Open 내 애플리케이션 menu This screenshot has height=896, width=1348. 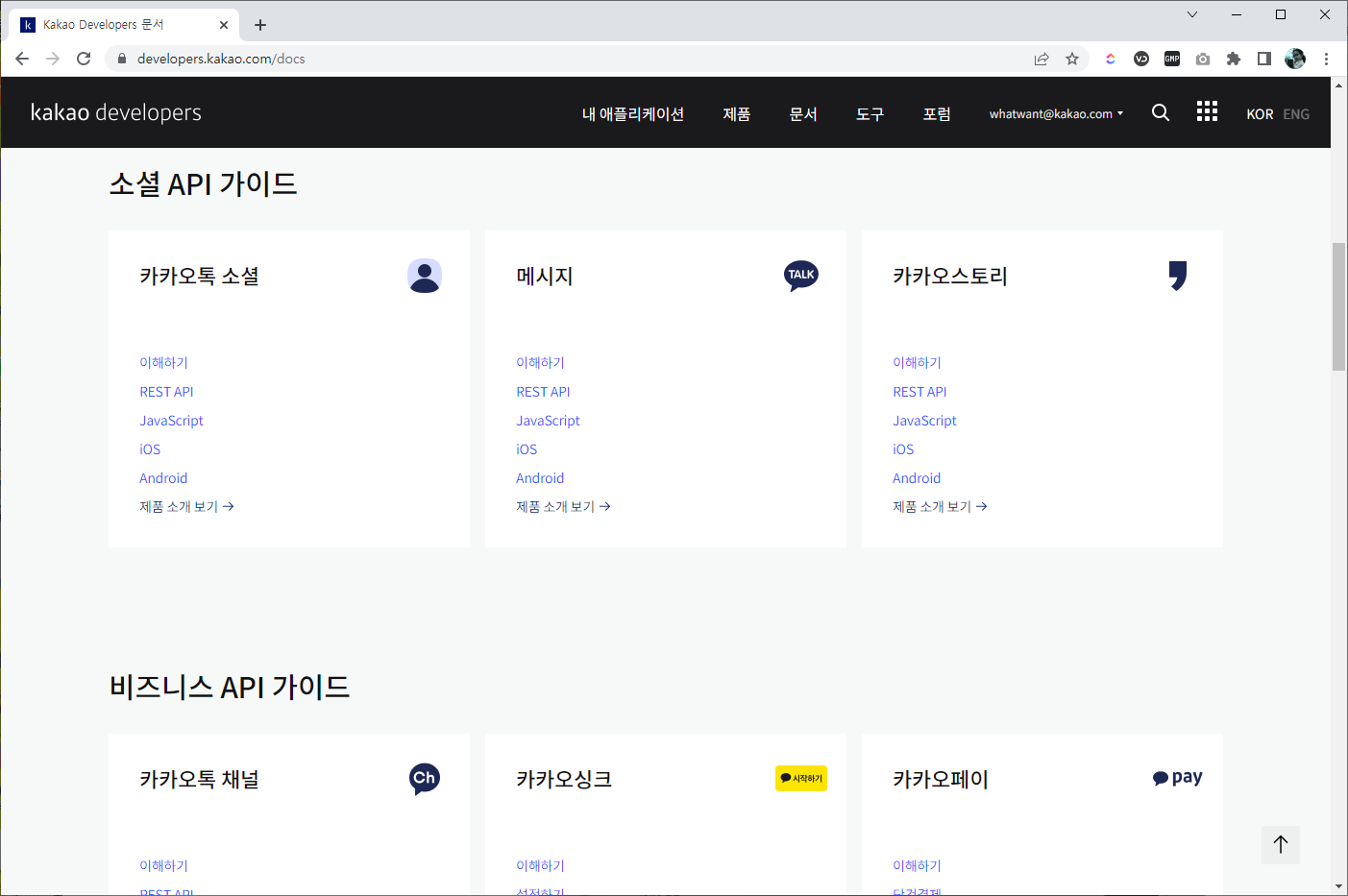(633, 113)
